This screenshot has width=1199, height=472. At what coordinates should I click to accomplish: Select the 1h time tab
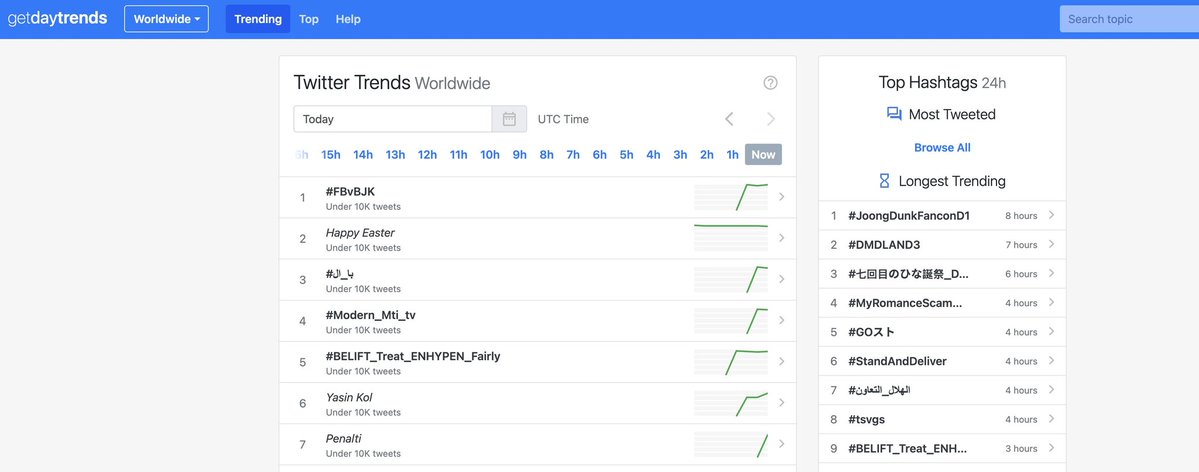pyautogui.click(x=733, y=155)
